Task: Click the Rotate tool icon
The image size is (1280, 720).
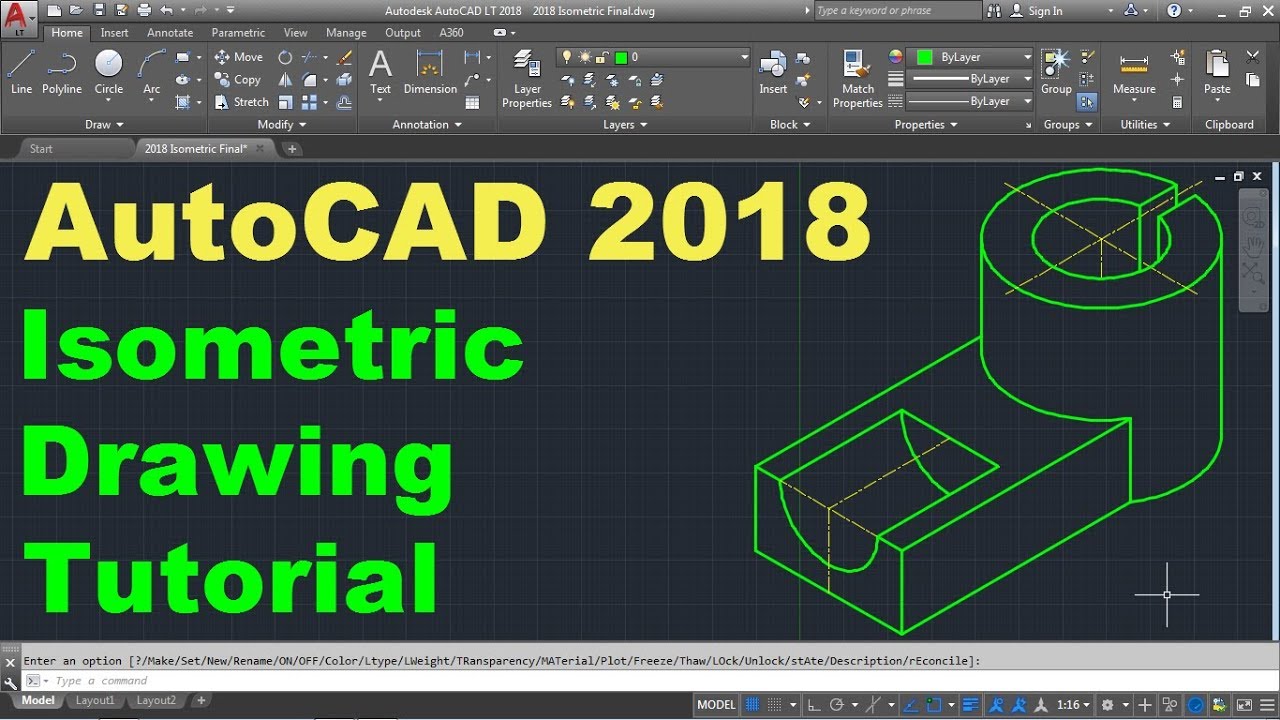Action: (285, 57)
